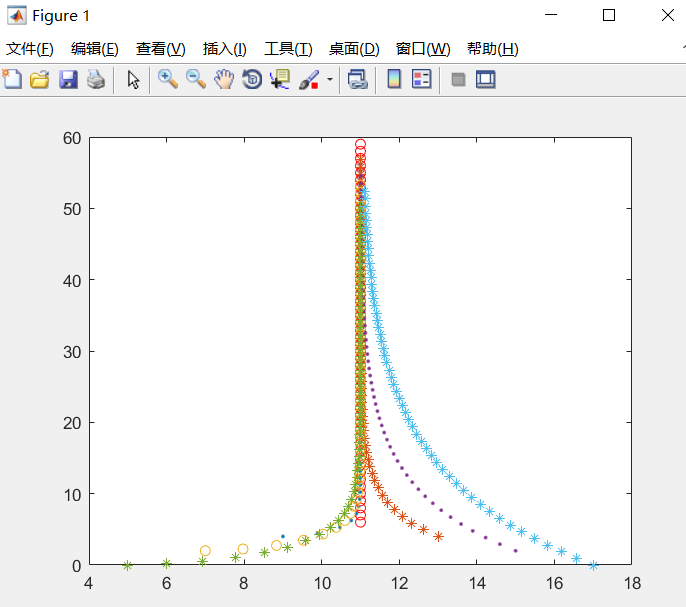Select the Brush data tool
686x607 pixels.
[x=309, y=80]
